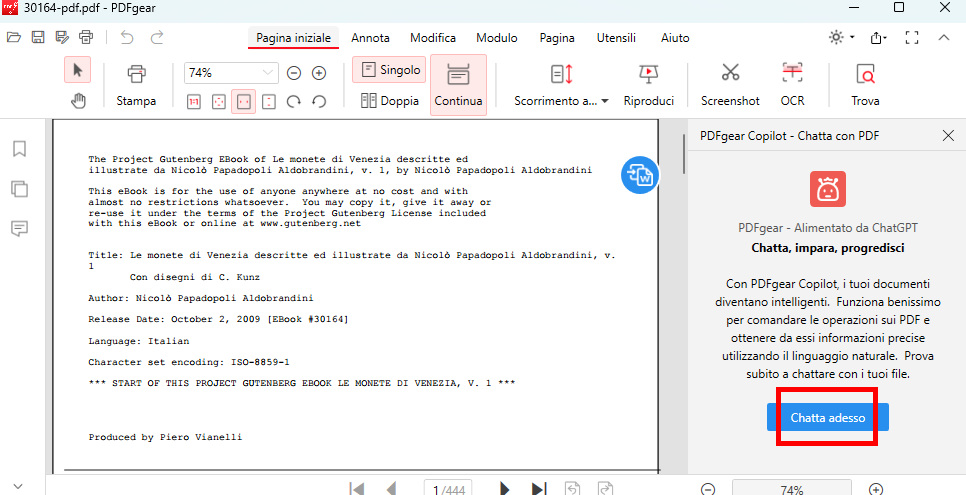This screenshot has width=966, height=495.
Task: Zoom out with the minus icon in ribbon
Action: pyautogui.click(x=294, y=73)
